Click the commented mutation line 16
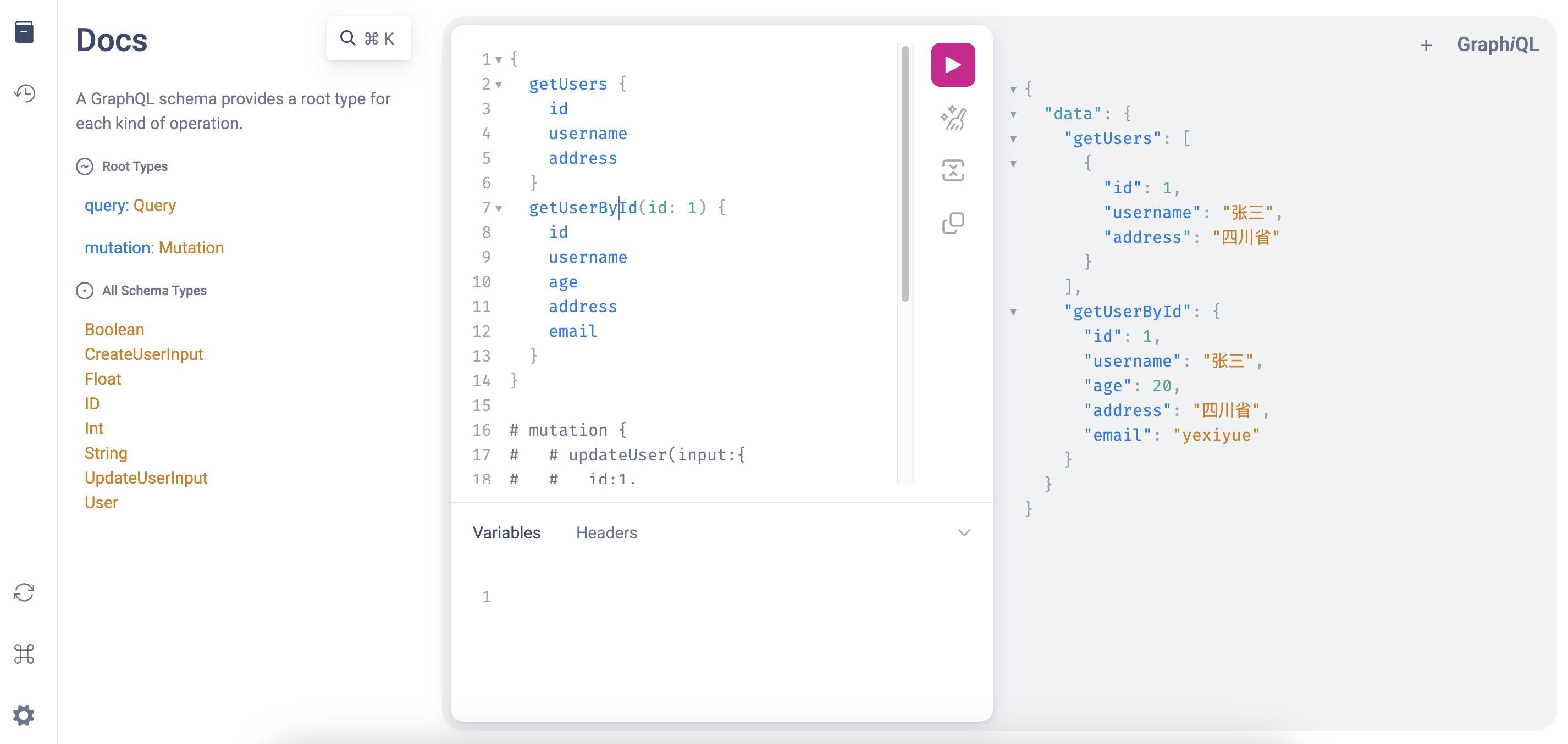 tap(568, 430)
